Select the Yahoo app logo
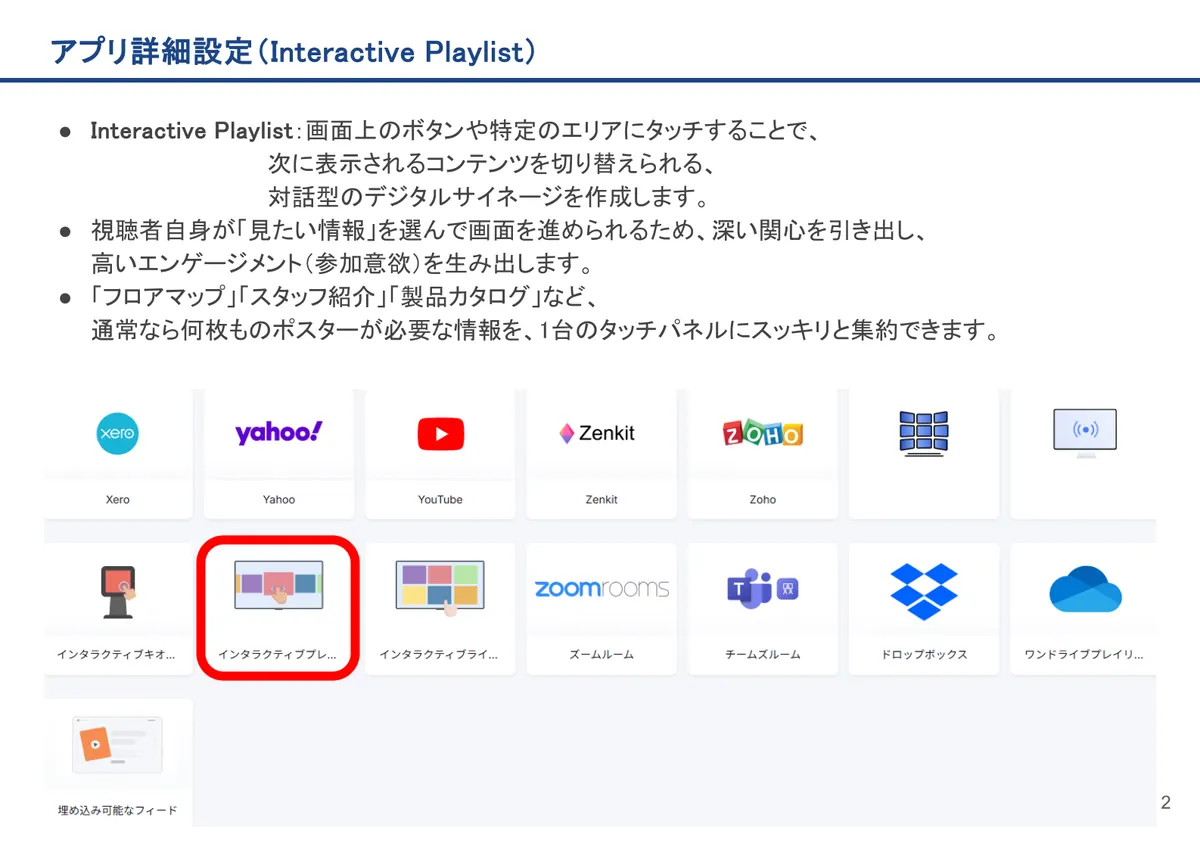 279,433
